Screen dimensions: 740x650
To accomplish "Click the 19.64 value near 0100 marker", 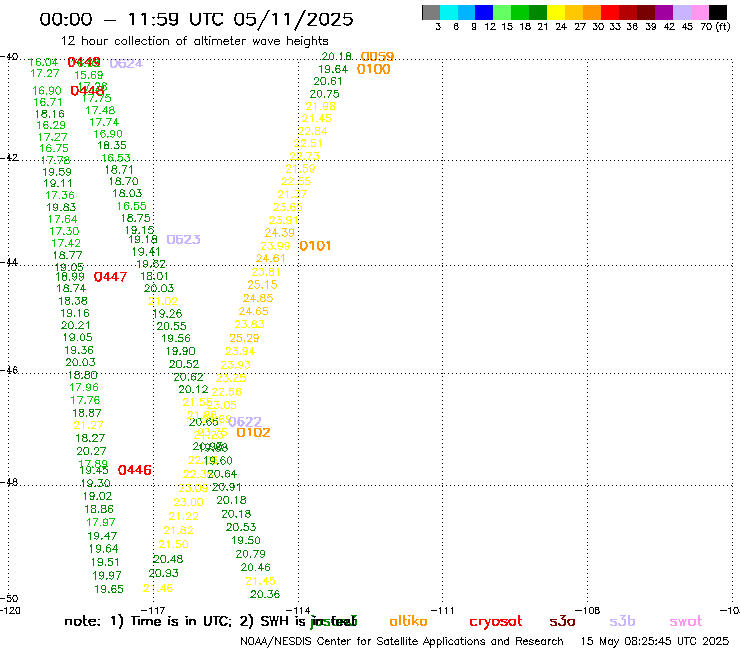I will click(x=333, y=69).
